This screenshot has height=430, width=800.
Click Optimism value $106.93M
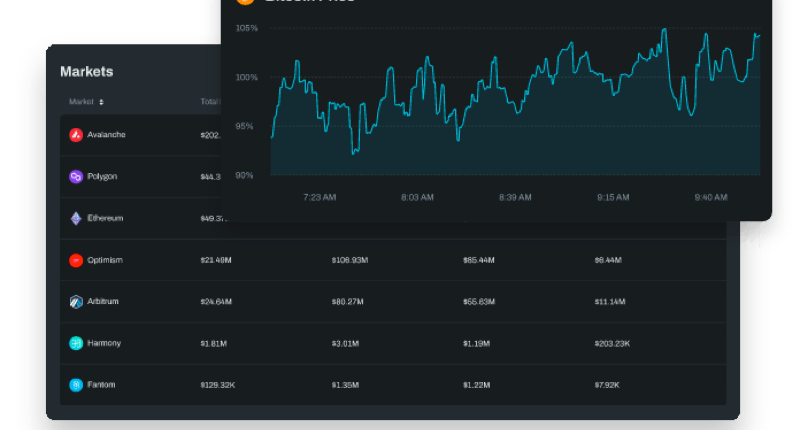pyautogui.click(x=349, y=260)
